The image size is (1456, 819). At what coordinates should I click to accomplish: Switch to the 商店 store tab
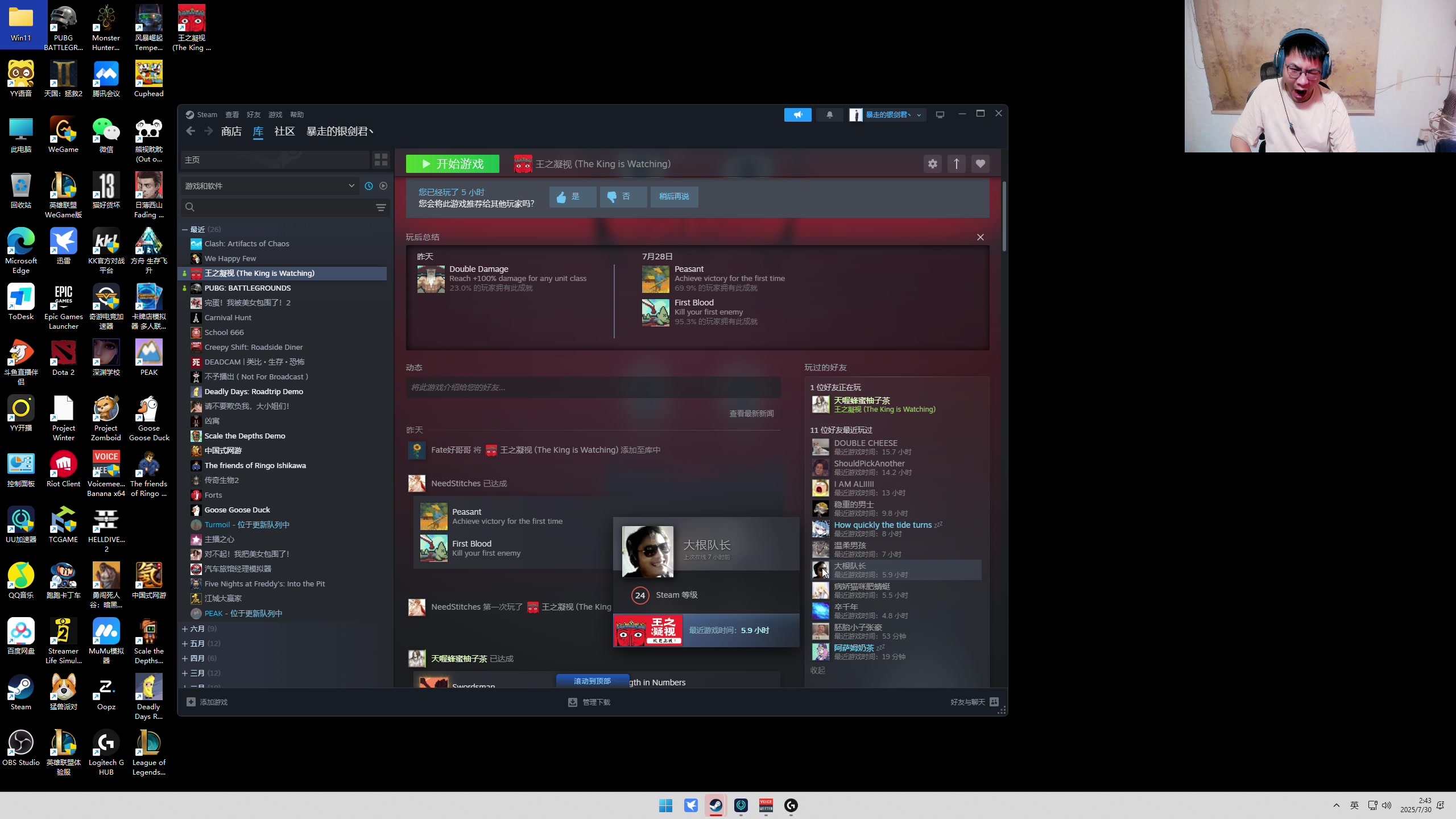231,131
